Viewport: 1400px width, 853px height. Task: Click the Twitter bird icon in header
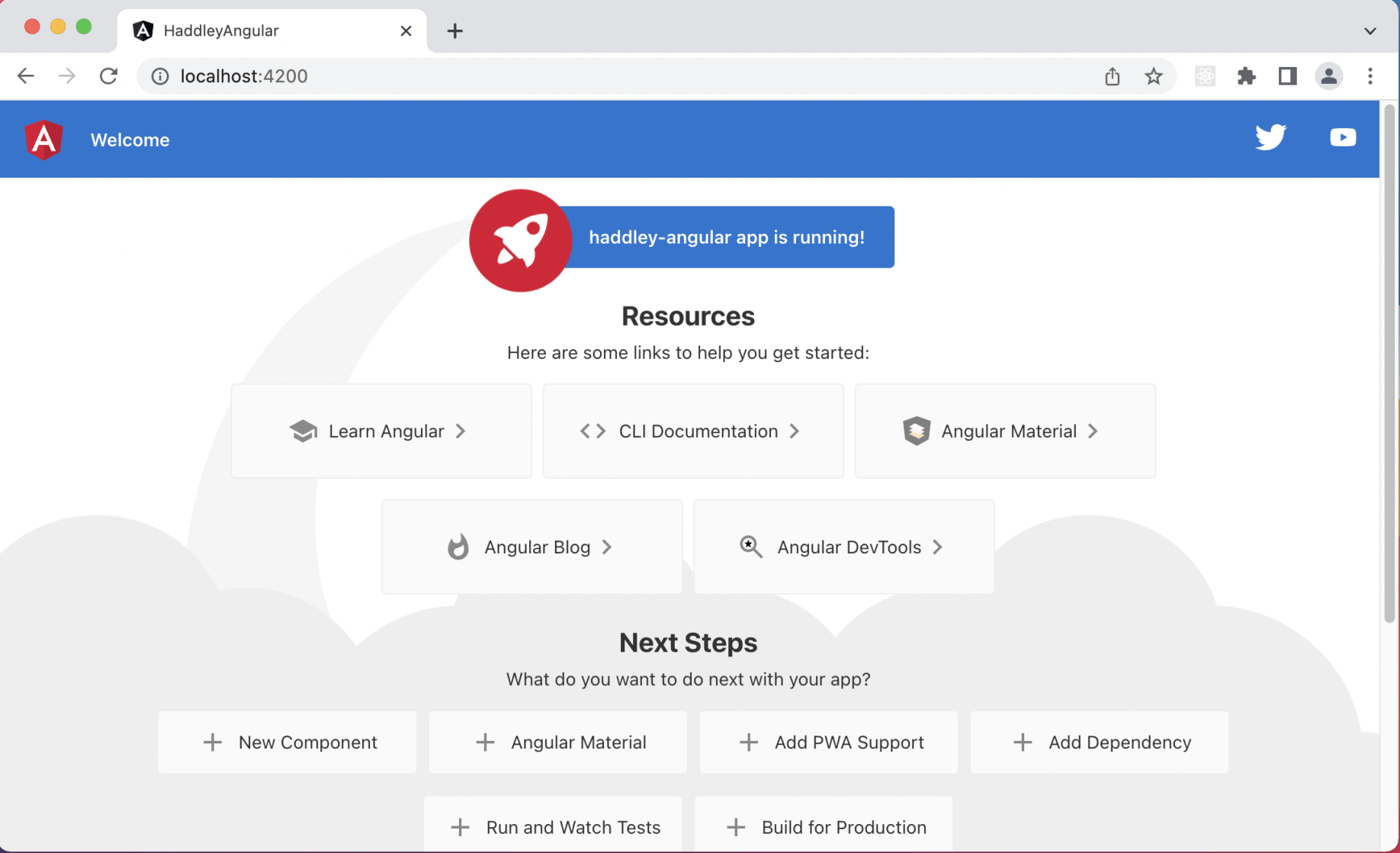pos(1270,137)
